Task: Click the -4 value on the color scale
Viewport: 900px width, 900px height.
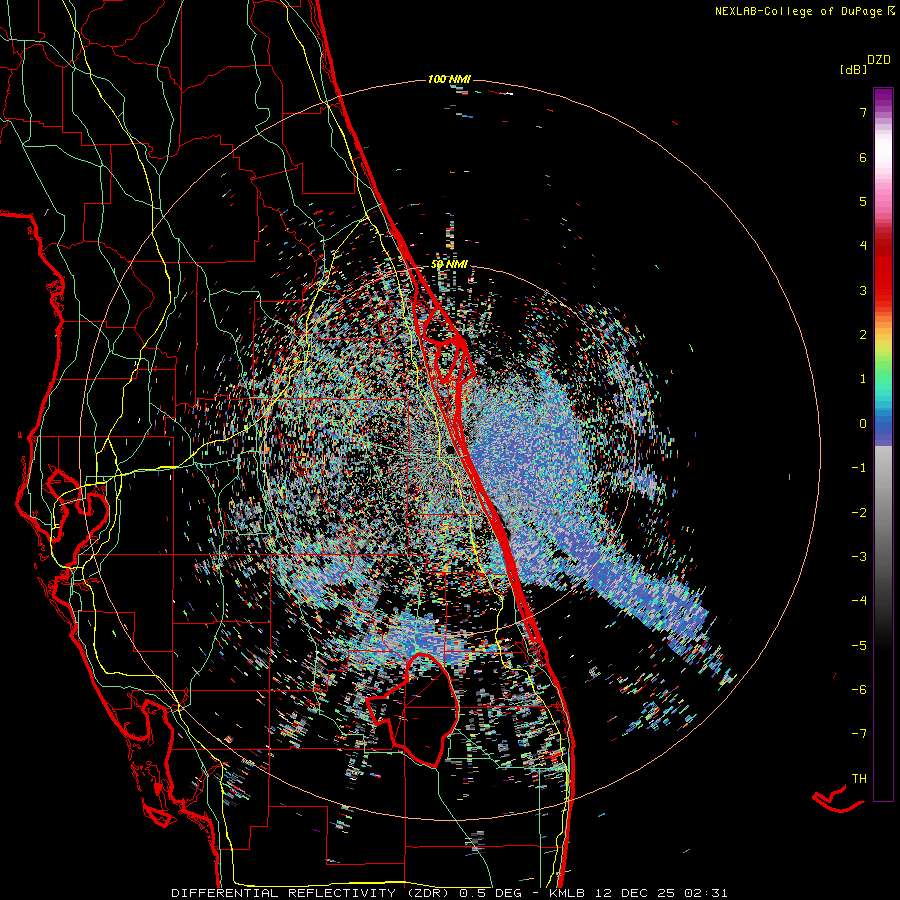Action: (x=859, y=601)
